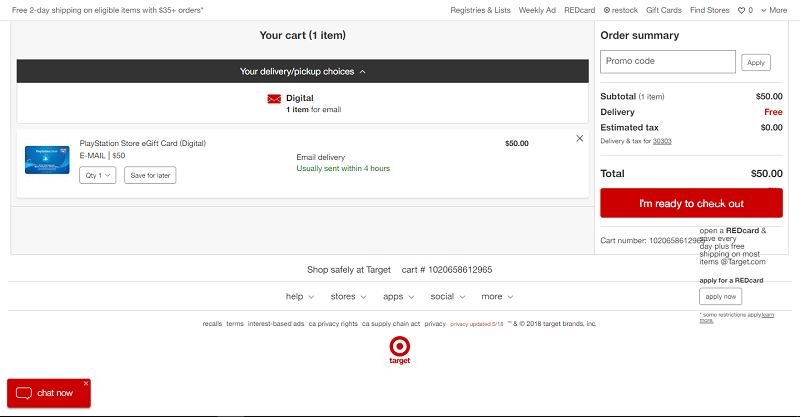Open the chat now widget
Image resolution: width=800 pixels, height=417 pixels.
48,393
